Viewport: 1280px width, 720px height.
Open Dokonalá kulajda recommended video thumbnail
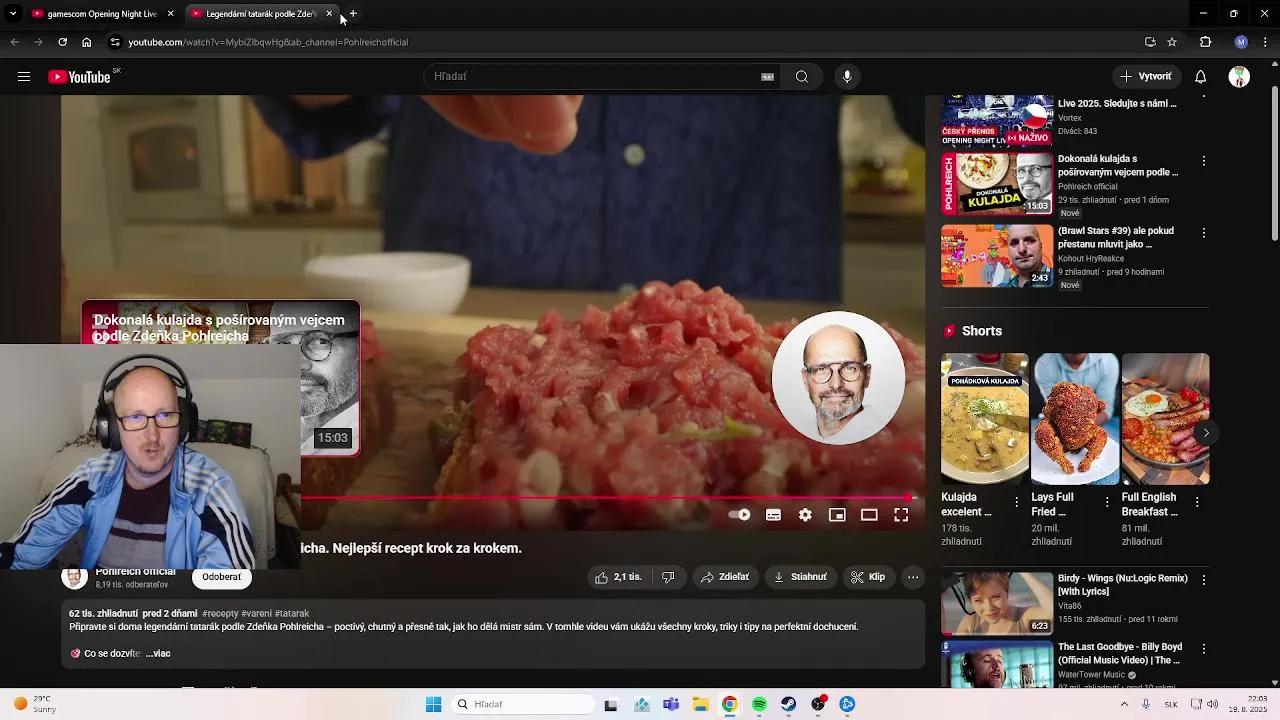[x=997, y=183]
